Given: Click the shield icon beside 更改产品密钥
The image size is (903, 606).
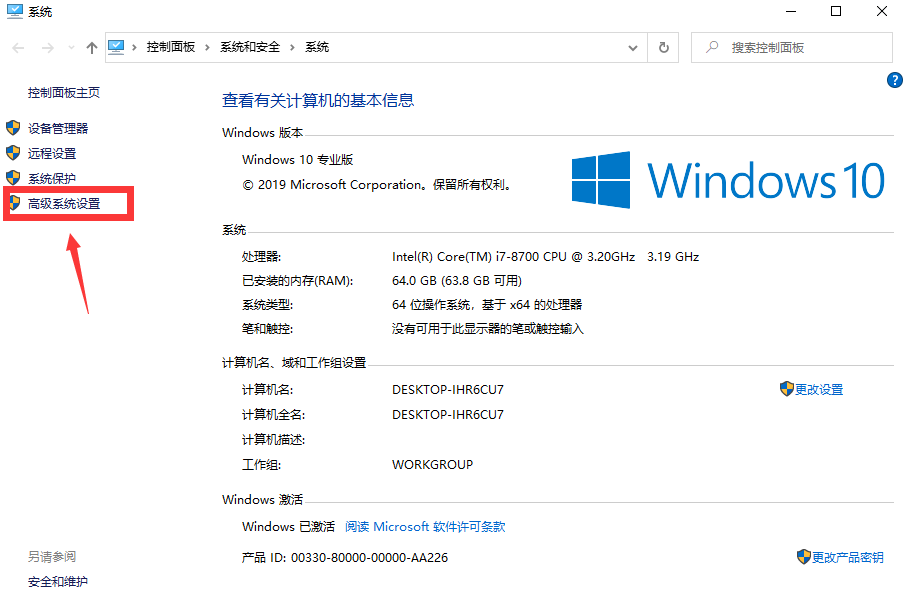Looking at the screenshot, I should (x=804, y=556).
